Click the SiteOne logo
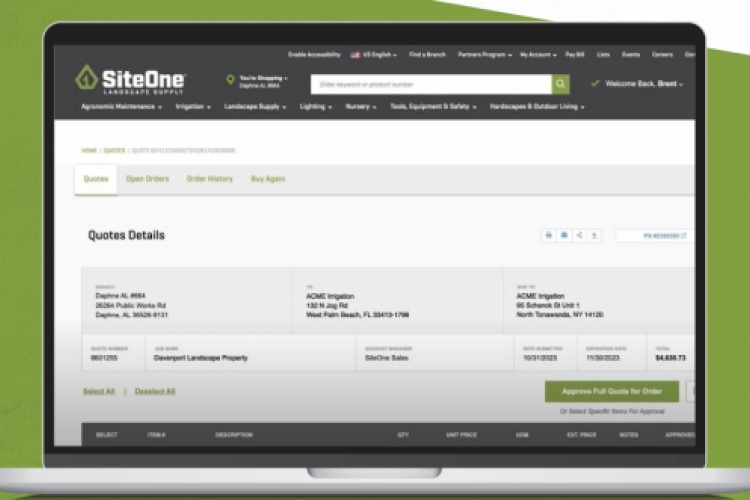The width and height of the screenshot is (750, 500). point(130,80)
